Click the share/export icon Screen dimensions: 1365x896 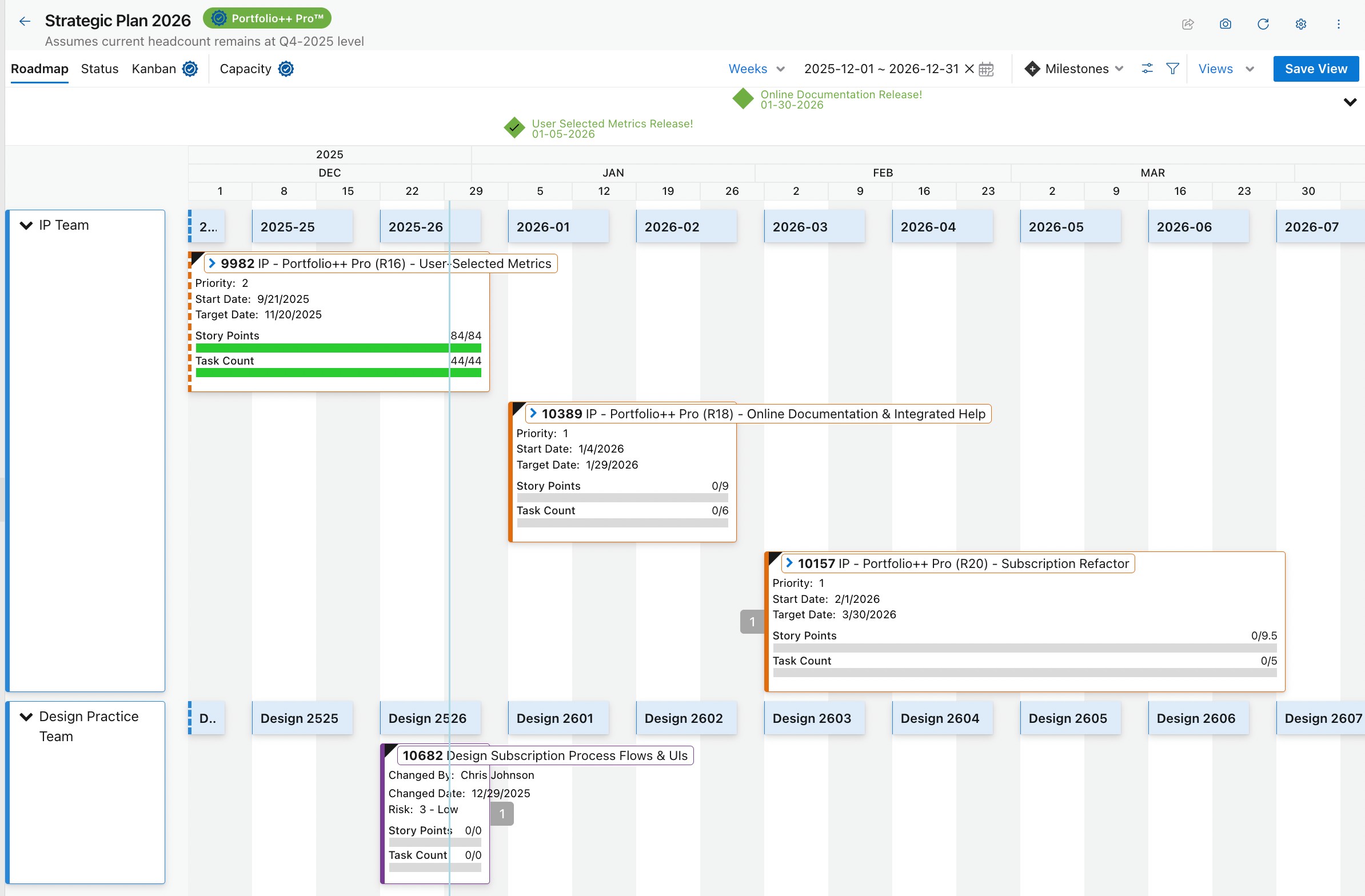tap(1188, 24)
